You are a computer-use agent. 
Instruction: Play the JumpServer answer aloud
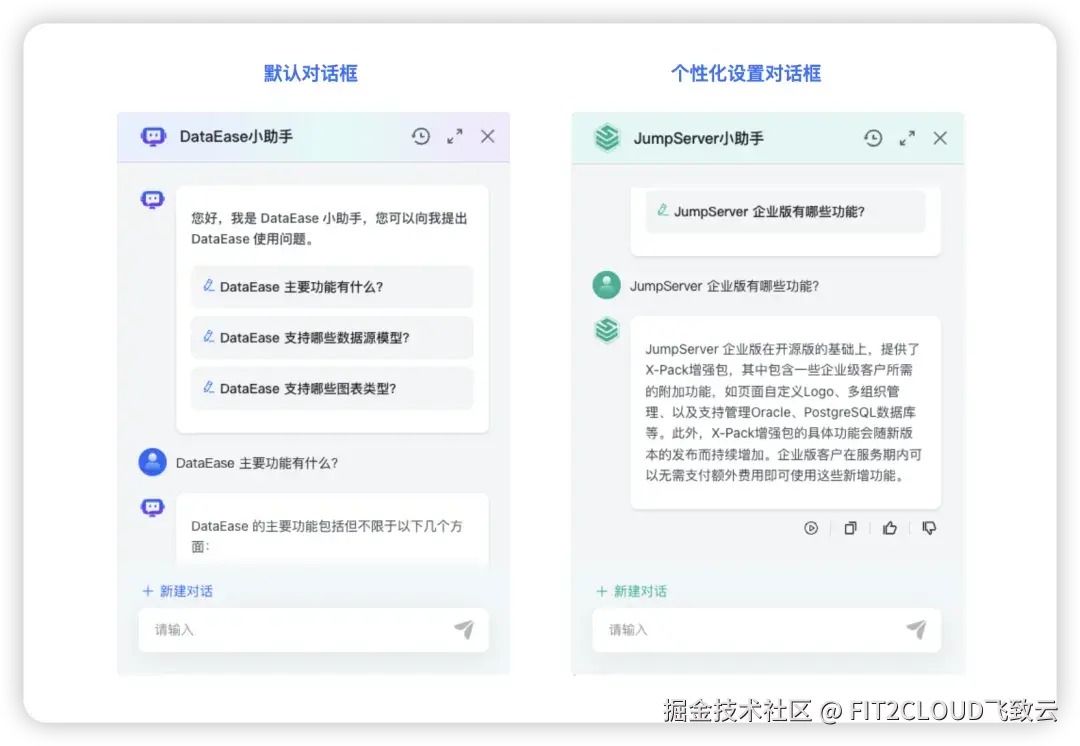pyautogui.click(x=811, y=528)
